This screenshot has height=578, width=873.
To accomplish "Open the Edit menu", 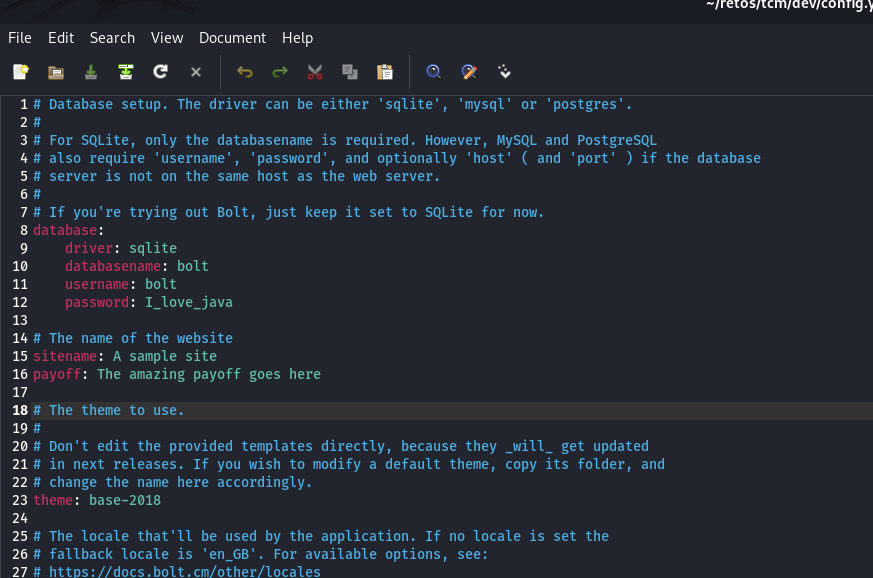I will (x=61, y=38).
